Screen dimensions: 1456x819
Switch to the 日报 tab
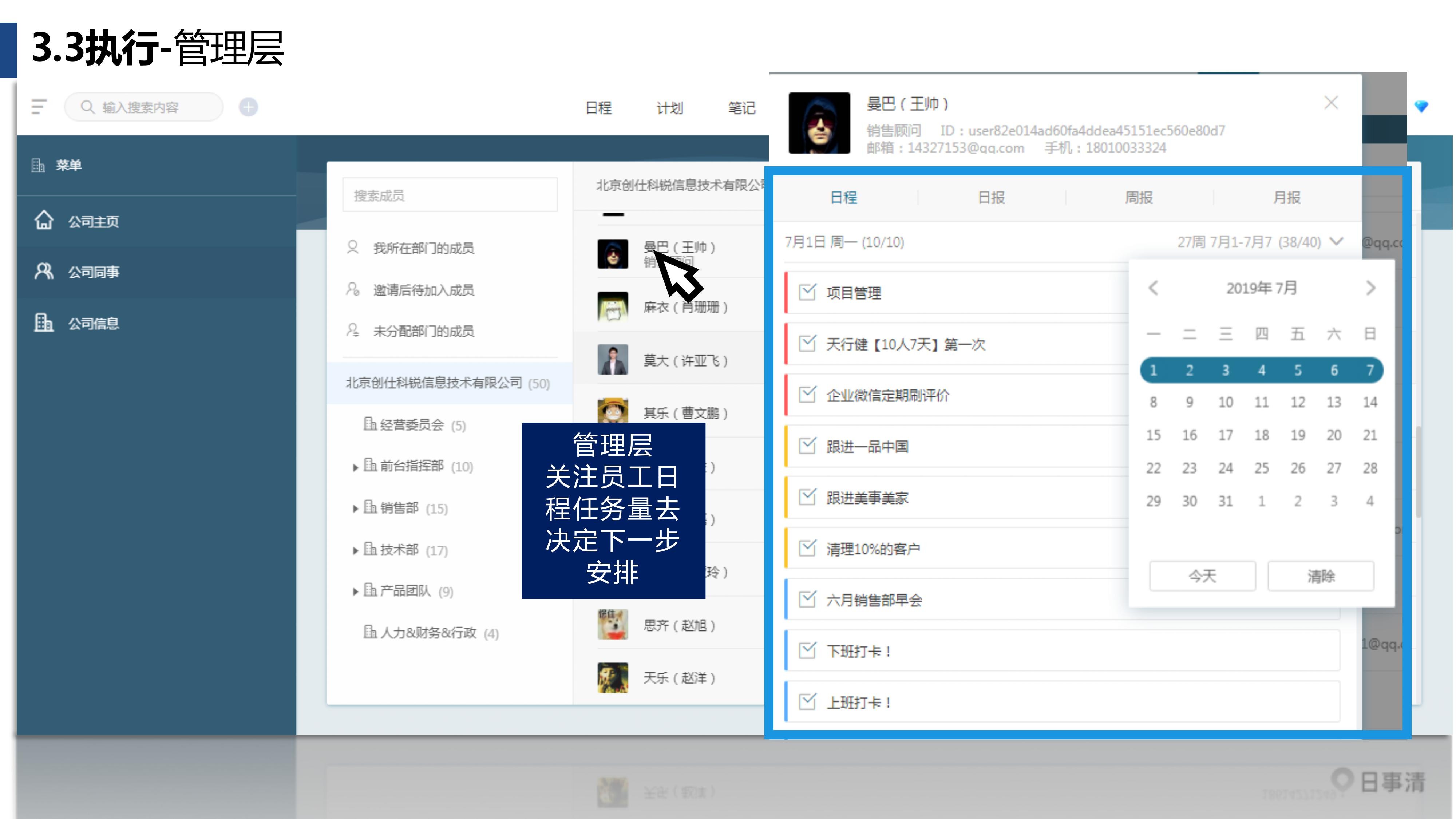(x=992, y=197)
